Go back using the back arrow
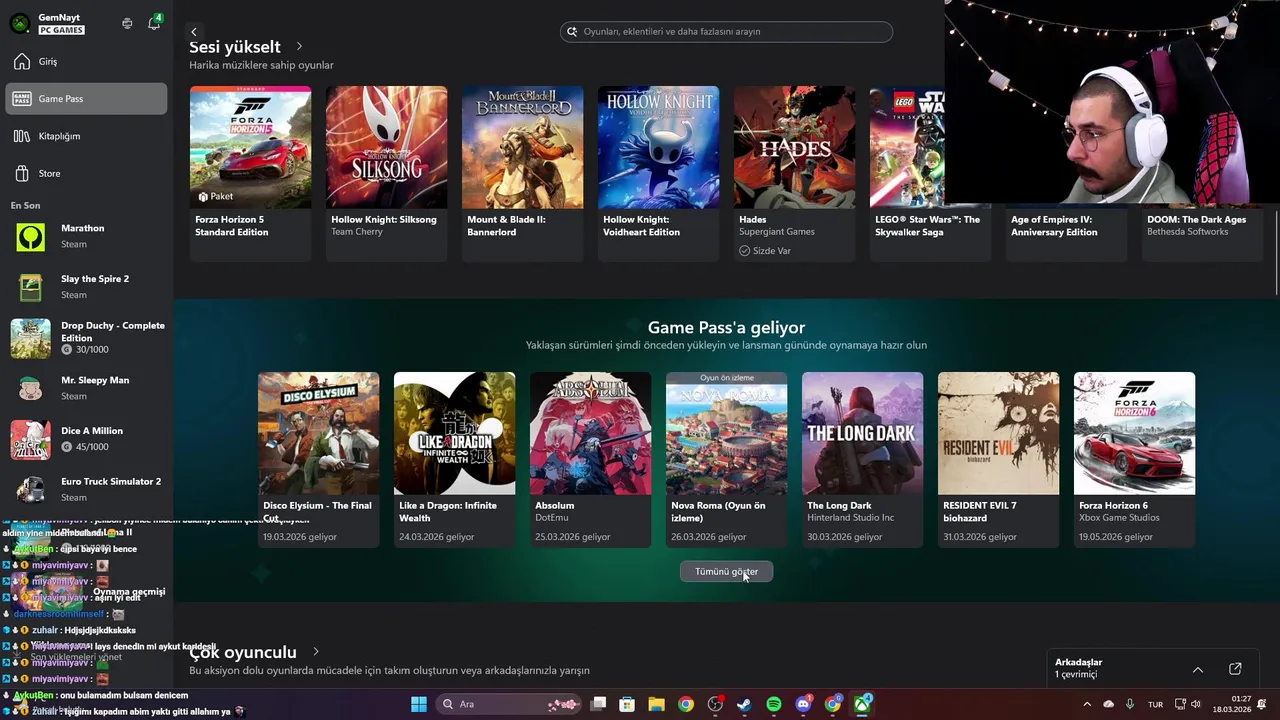Screen dimensions: 1280x720 194,32
